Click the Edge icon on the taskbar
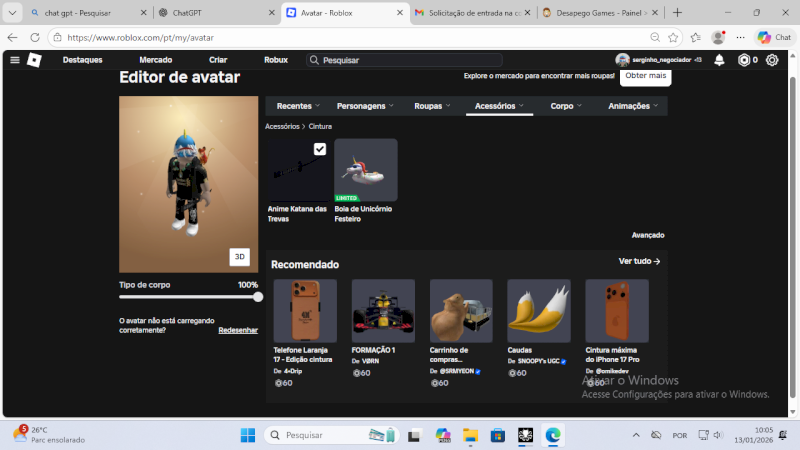The height and width of the screenshot is (450, 800). (553, 435)
